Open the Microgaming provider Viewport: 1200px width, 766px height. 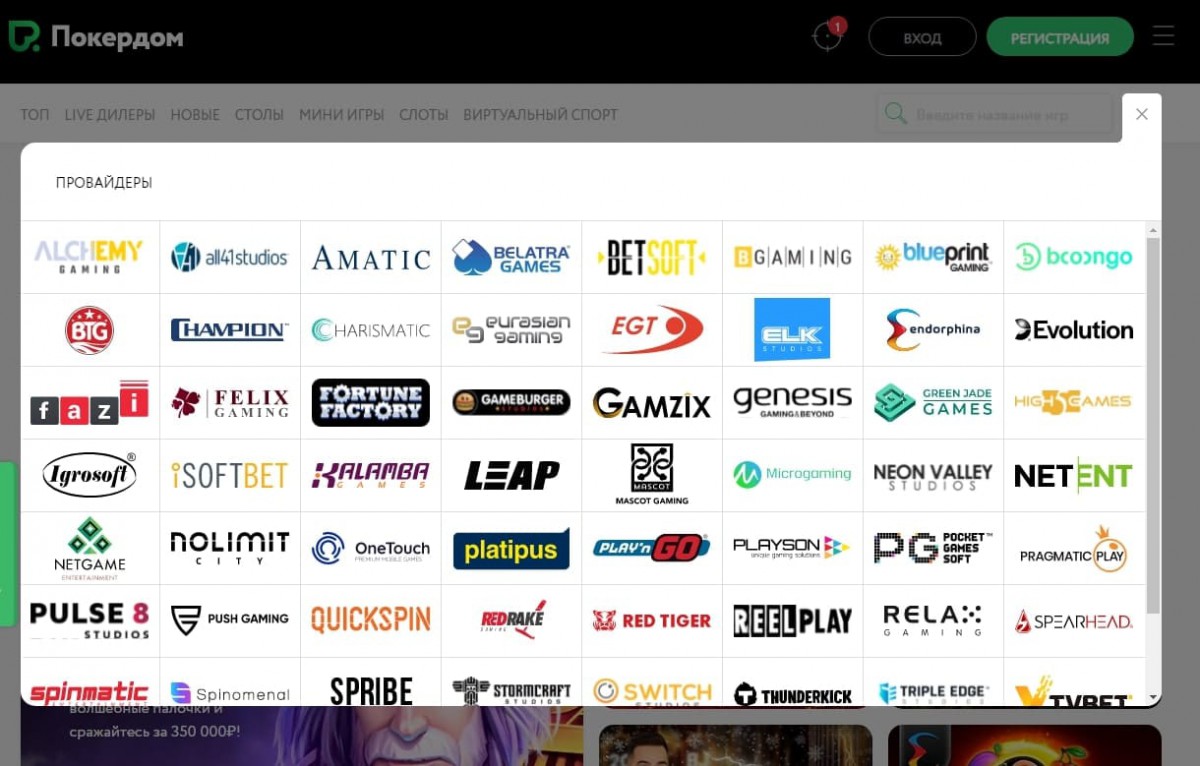point(792,475)
